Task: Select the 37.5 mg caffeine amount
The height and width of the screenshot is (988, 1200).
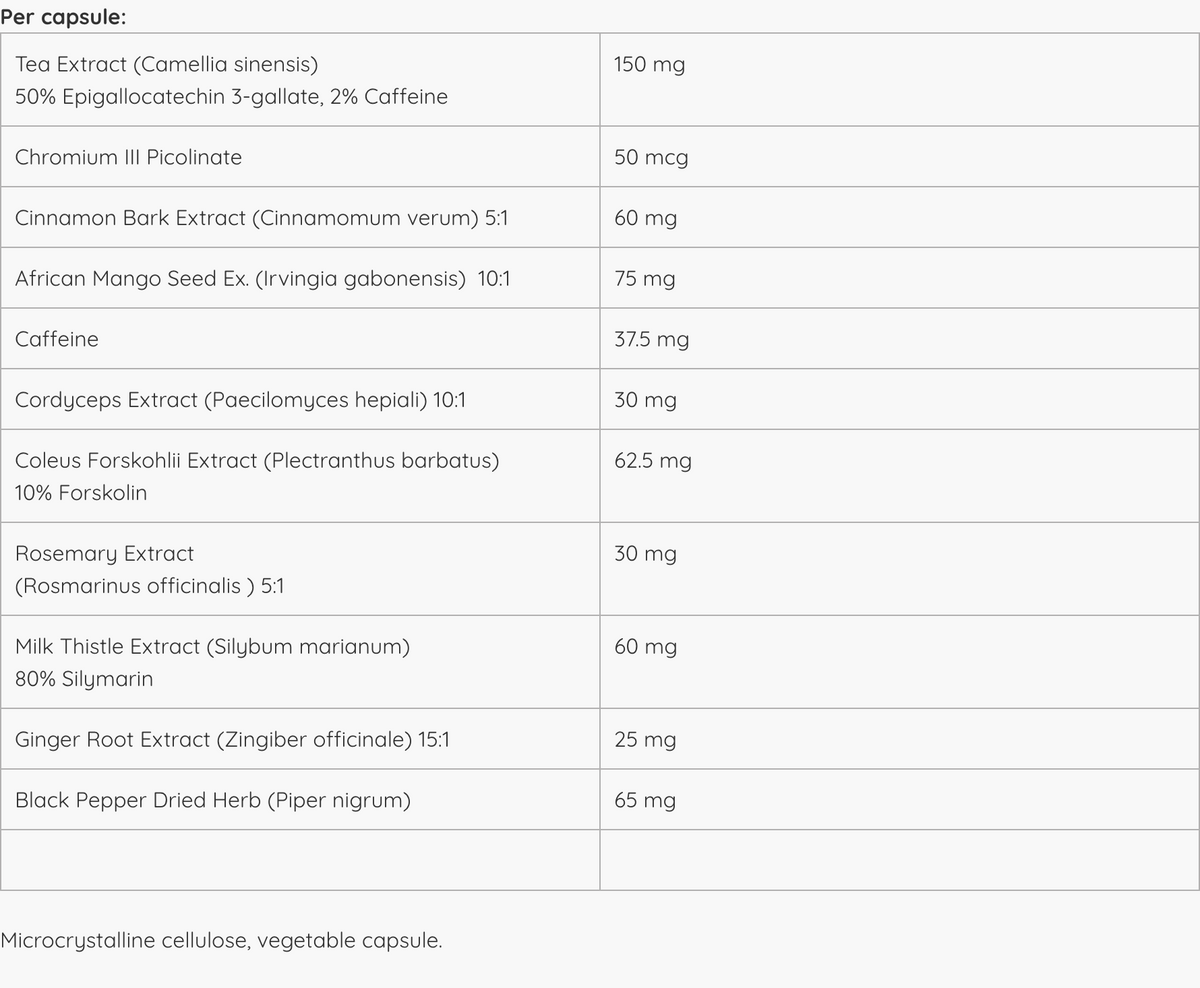Action: point(652,340)
